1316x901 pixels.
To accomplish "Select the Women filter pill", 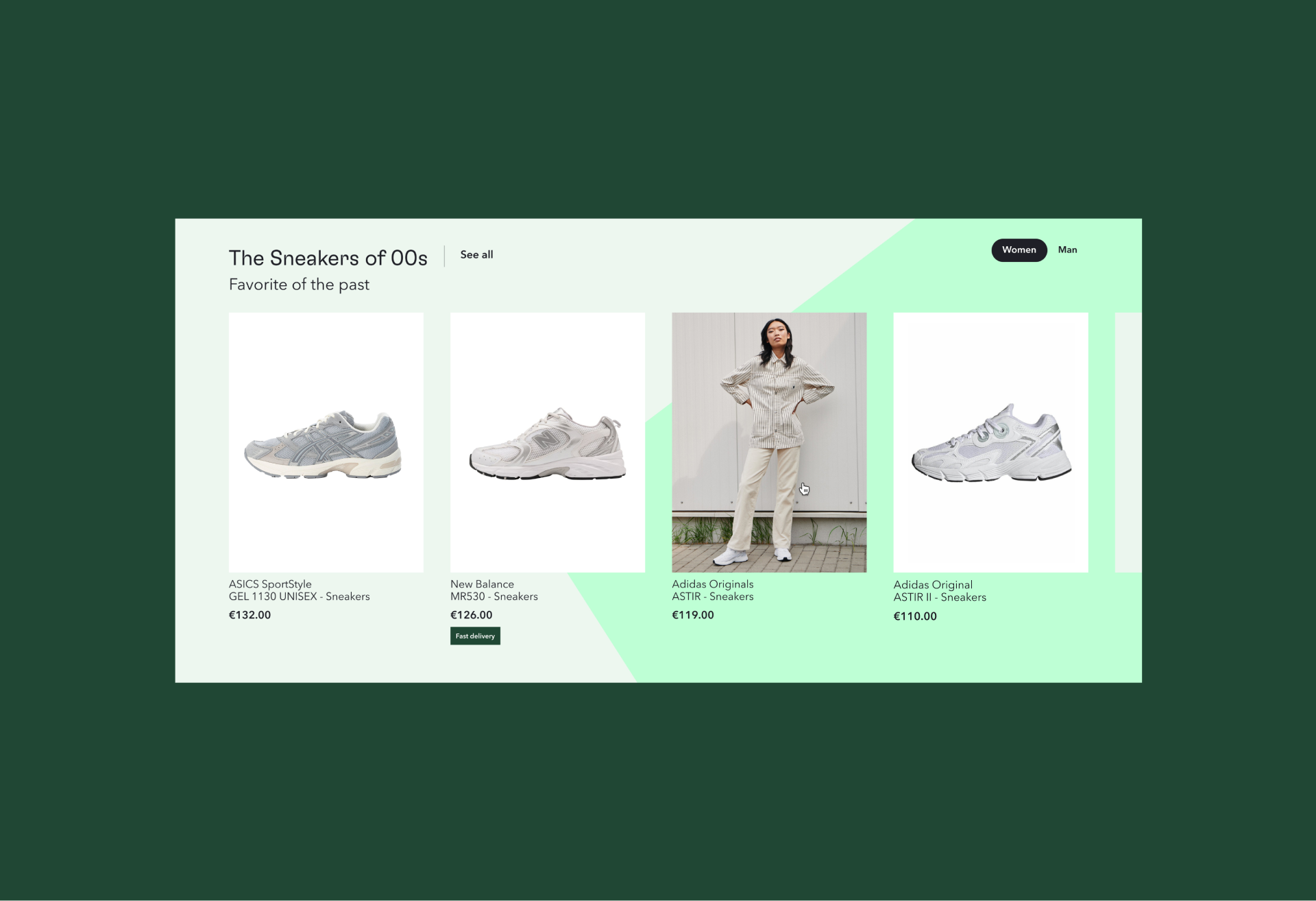I will (x=1019, y=250).
